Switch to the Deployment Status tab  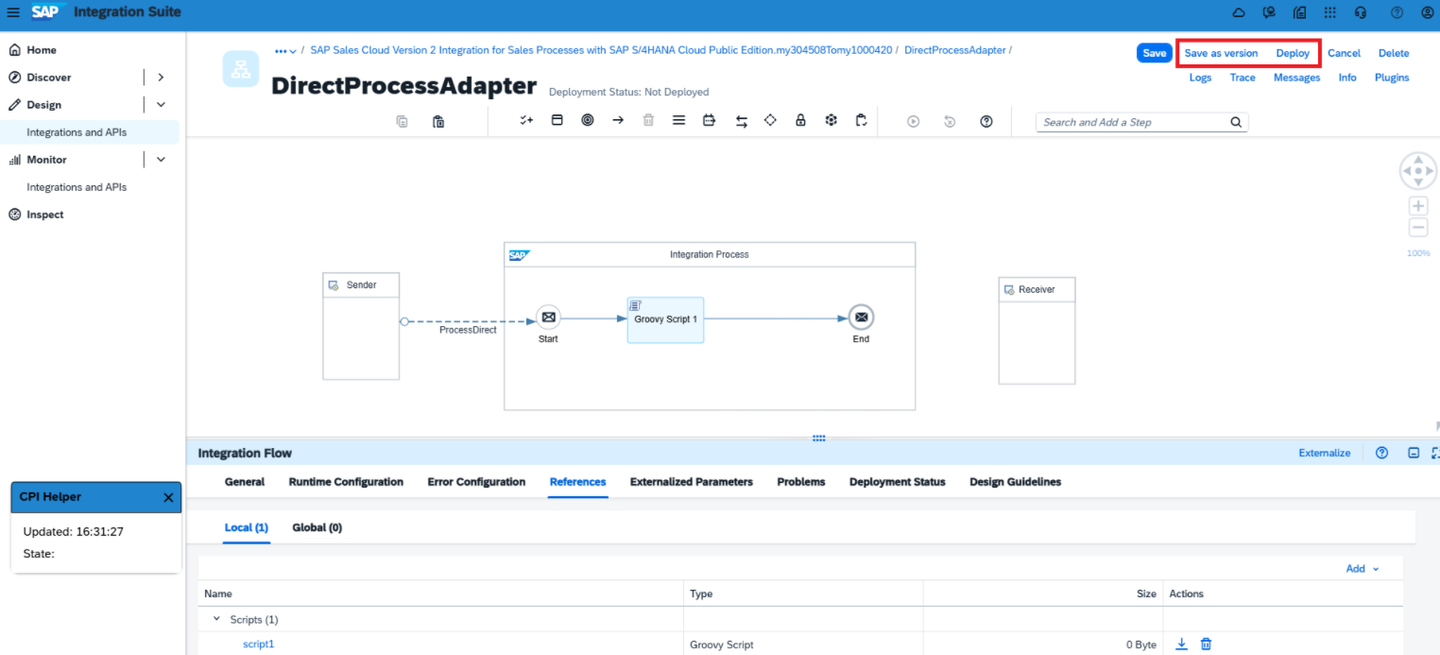point(897,482)
